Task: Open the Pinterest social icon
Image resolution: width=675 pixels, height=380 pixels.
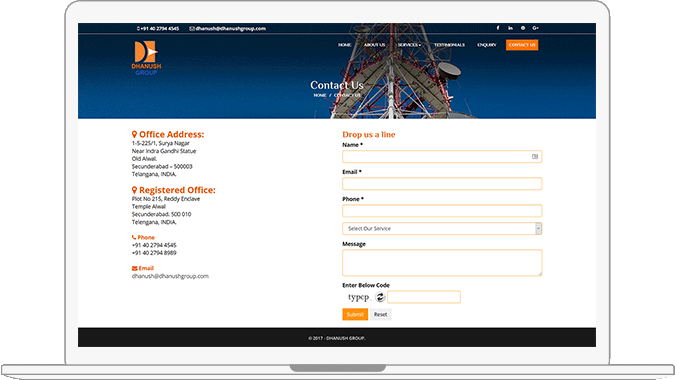Action: [x=523, y=28]
